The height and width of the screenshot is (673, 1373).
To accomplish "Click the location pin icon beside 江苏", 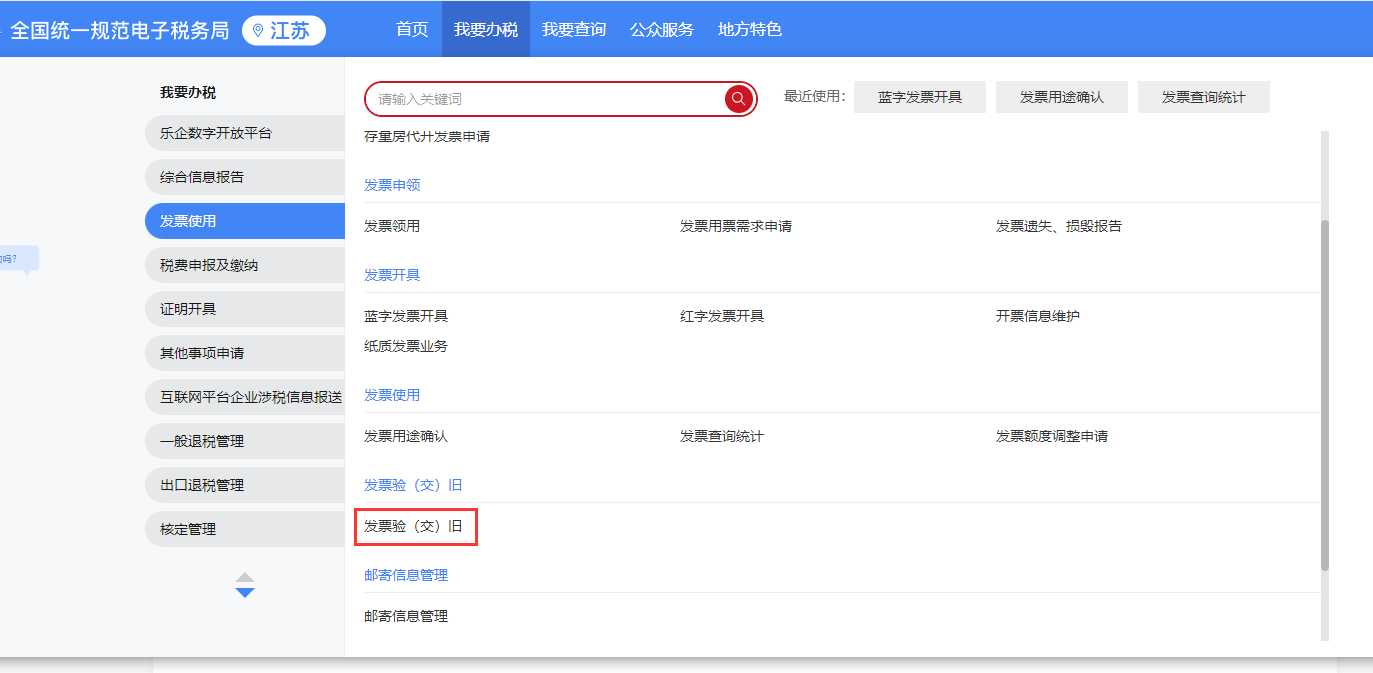I will [x=258, y=31].
